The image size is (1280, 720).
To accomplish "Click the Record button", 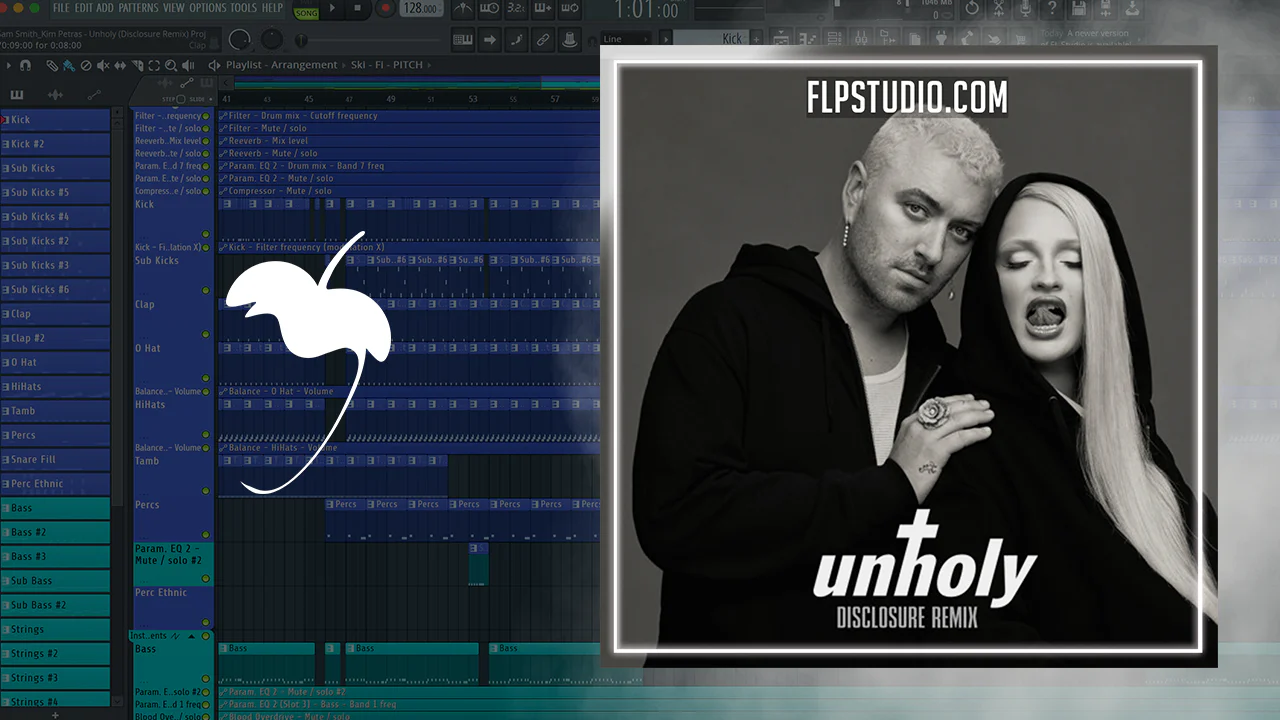I will 385,9.
